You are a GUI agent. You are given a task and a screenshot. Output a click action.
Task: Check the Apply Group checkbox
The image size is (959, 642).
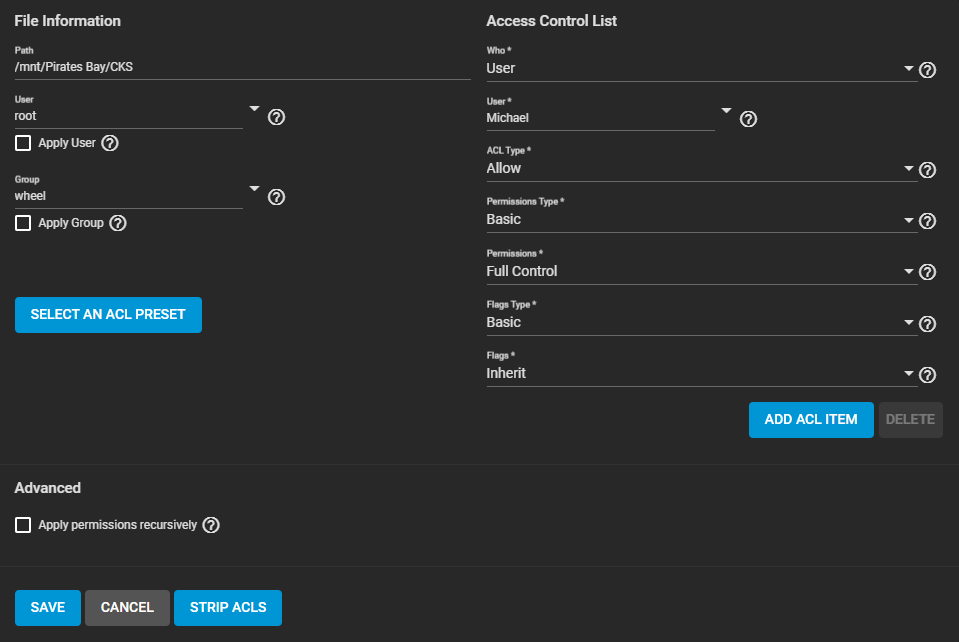pos(23,223)
